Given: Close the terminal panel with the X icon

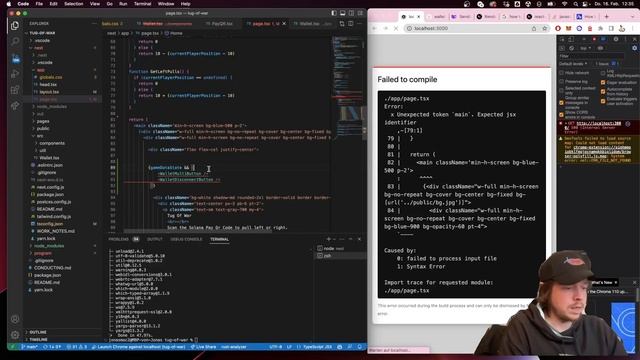Looking at the screenshot, I should coord(359,239).
